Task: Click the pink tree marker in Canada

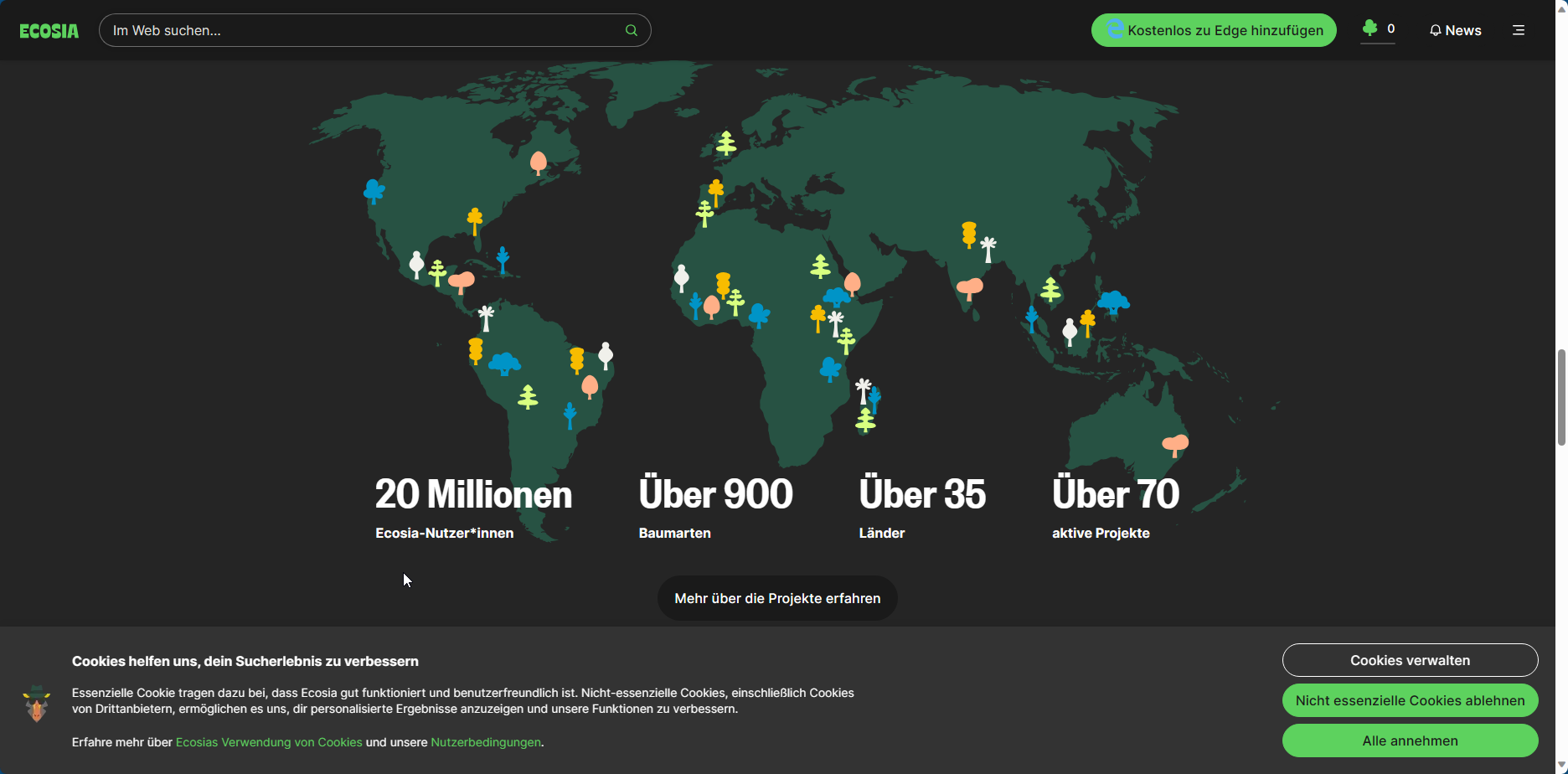Action: (539, 162)
